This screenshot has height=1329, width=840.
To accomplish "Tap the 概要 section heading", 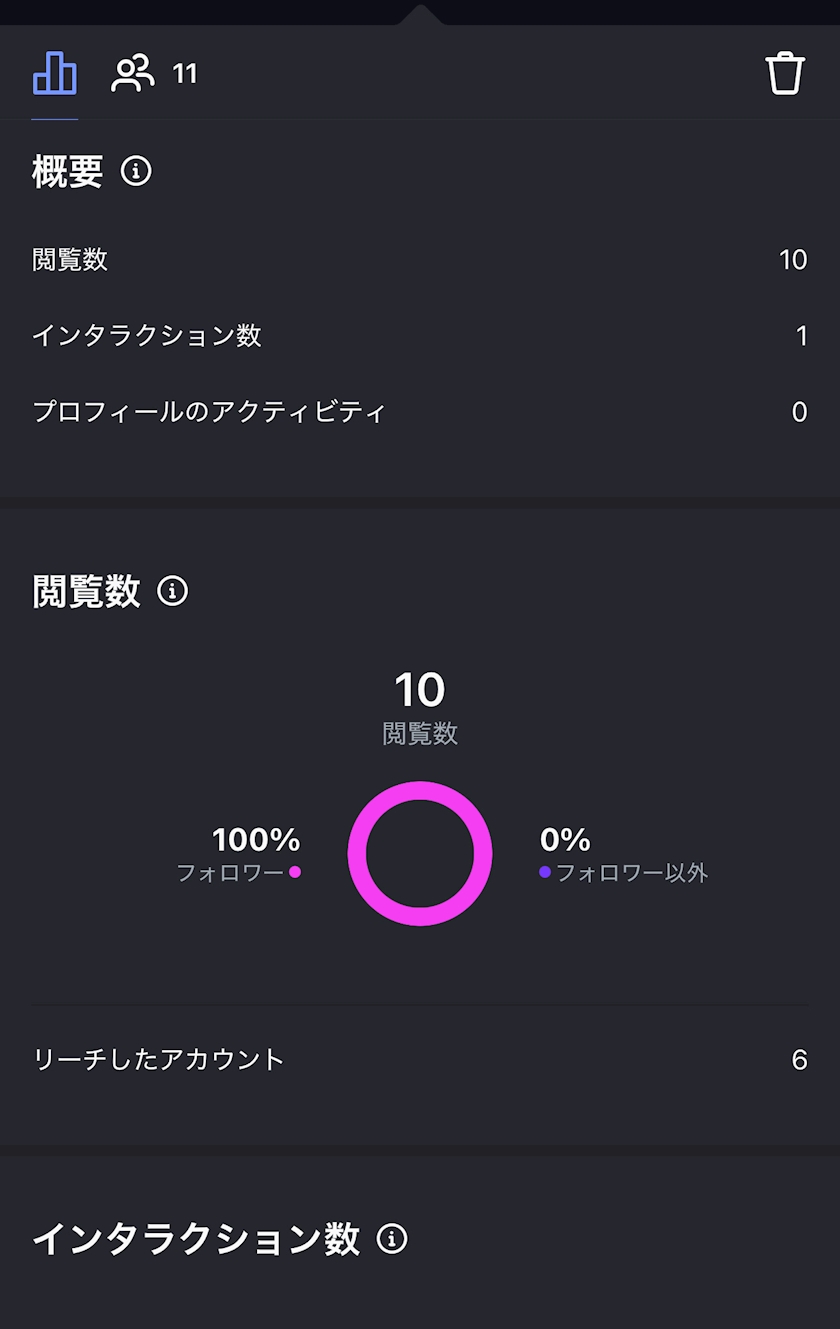I will pos(68,172).
